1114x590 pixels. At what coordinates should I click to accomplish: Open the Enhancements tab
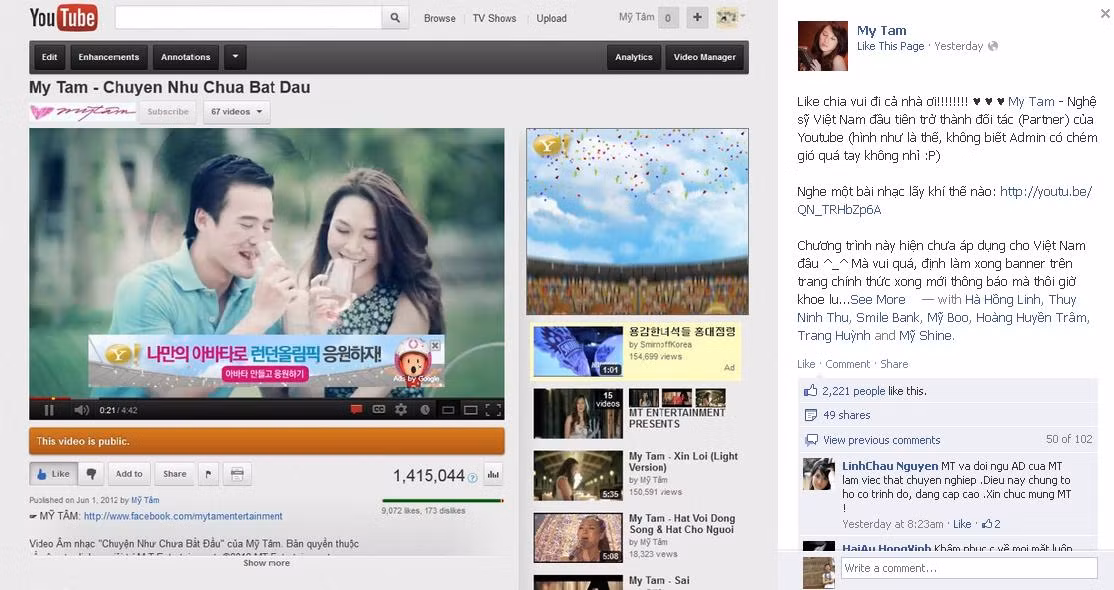coord(109,57)
